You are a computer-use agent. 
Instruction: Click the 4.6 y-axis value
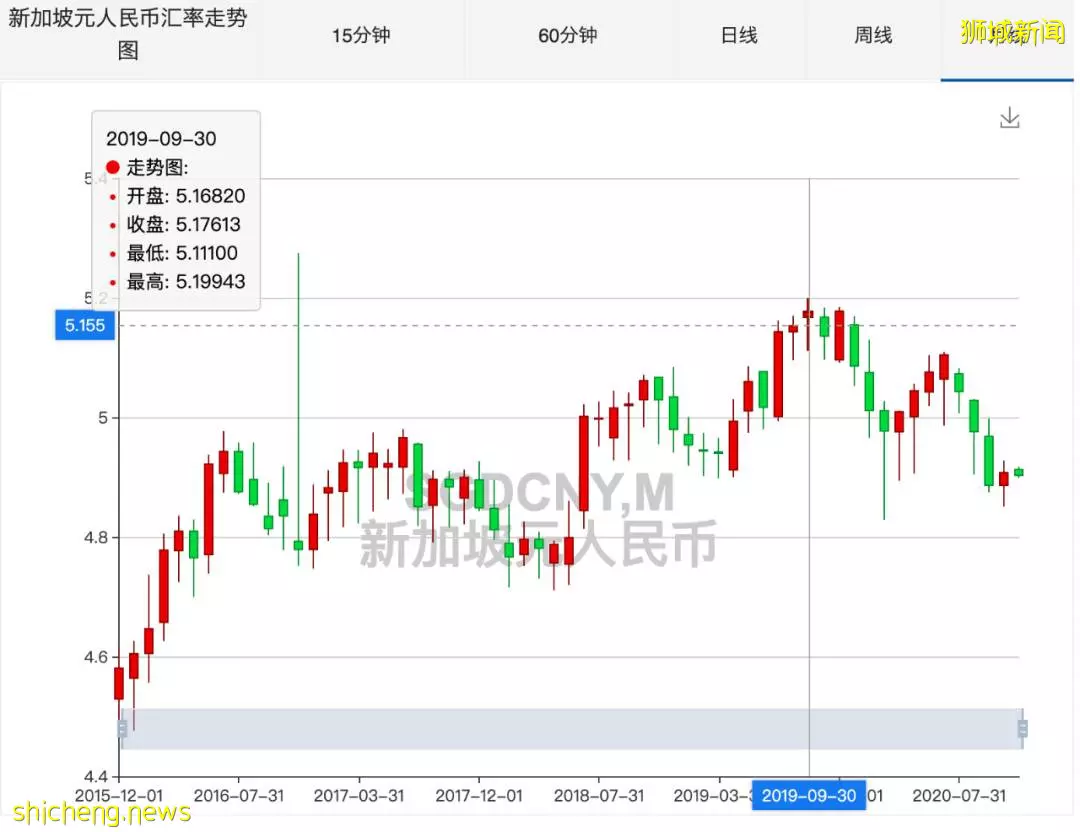pyautogui.click(x=96, y=657)
